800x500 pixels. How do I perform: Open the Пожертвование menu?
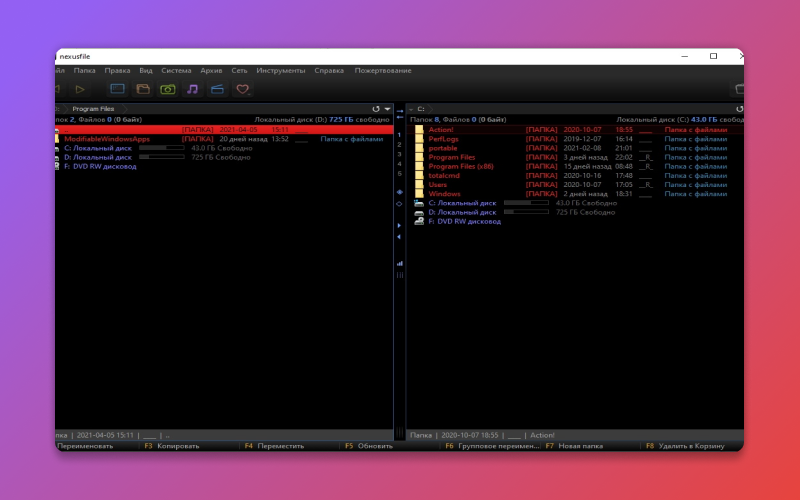click(383, 70)
